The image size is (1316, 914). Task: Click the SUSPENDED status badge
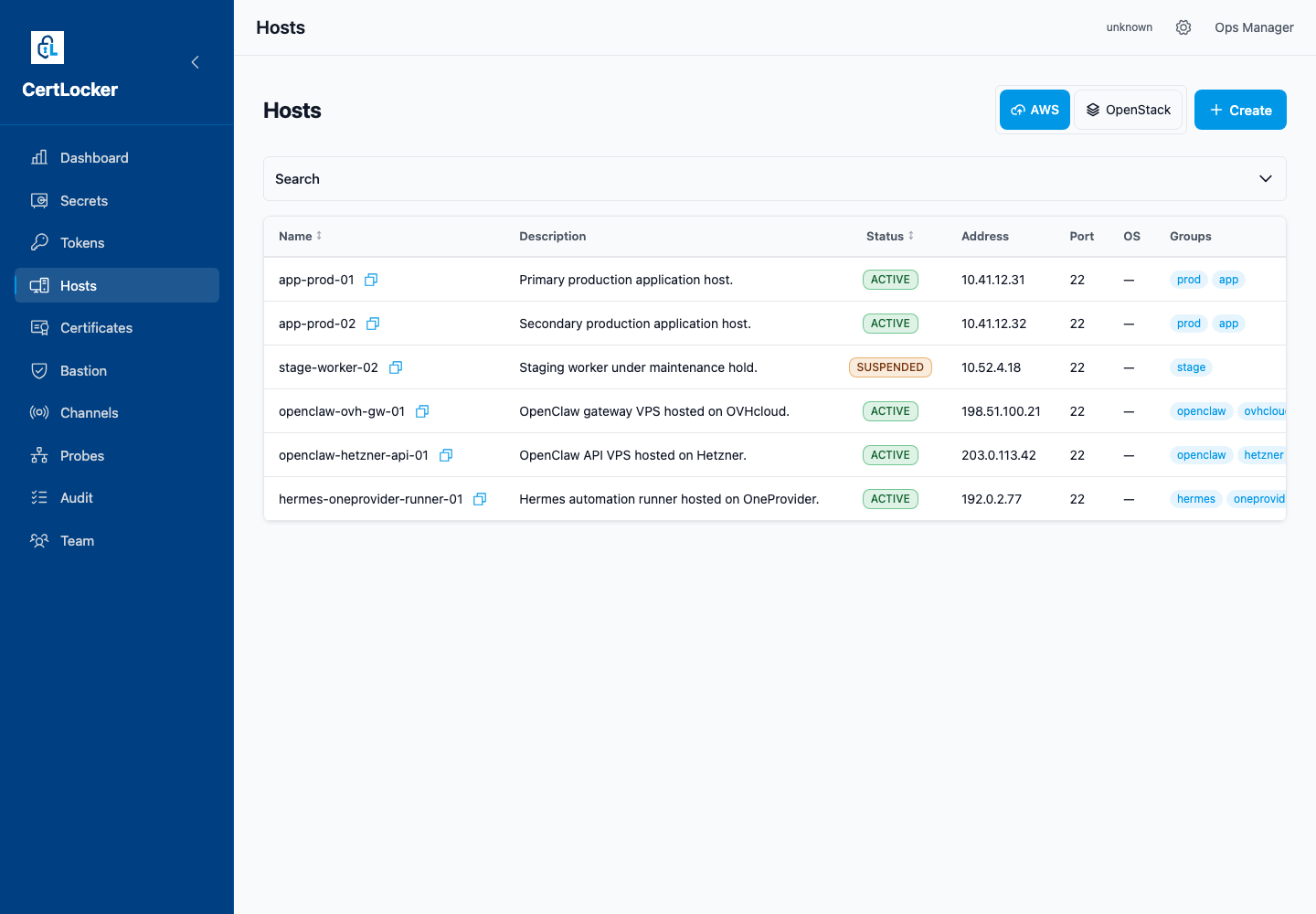tap(890, 367)
